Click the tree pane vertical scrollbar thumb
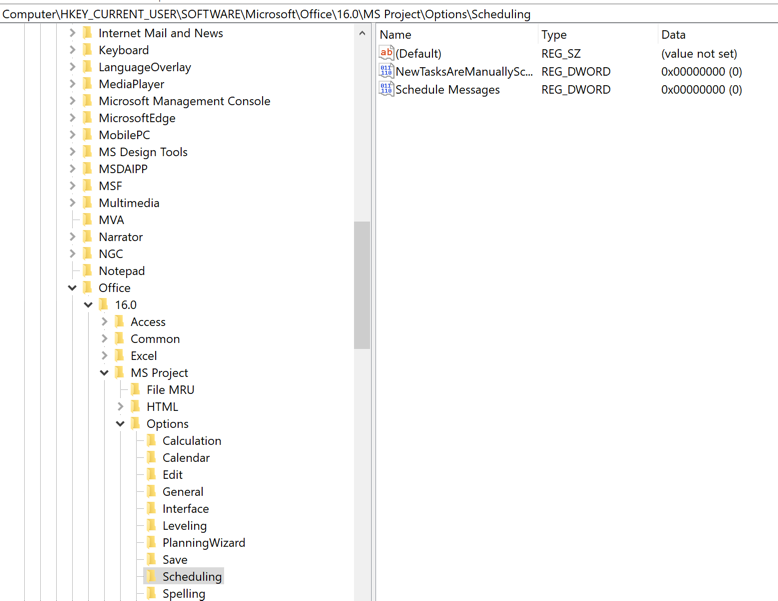Screen dimensions: 778x601 point(362,285)
